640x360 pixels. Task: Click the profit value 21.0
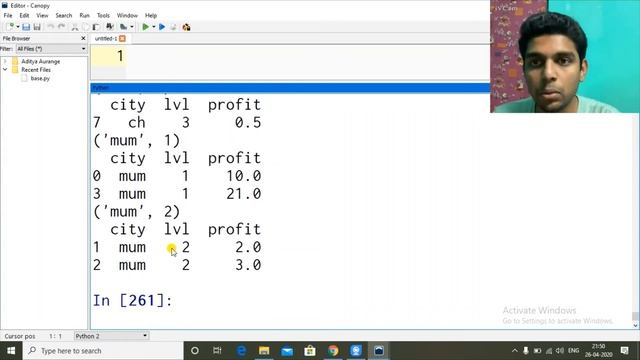(244, 193)
